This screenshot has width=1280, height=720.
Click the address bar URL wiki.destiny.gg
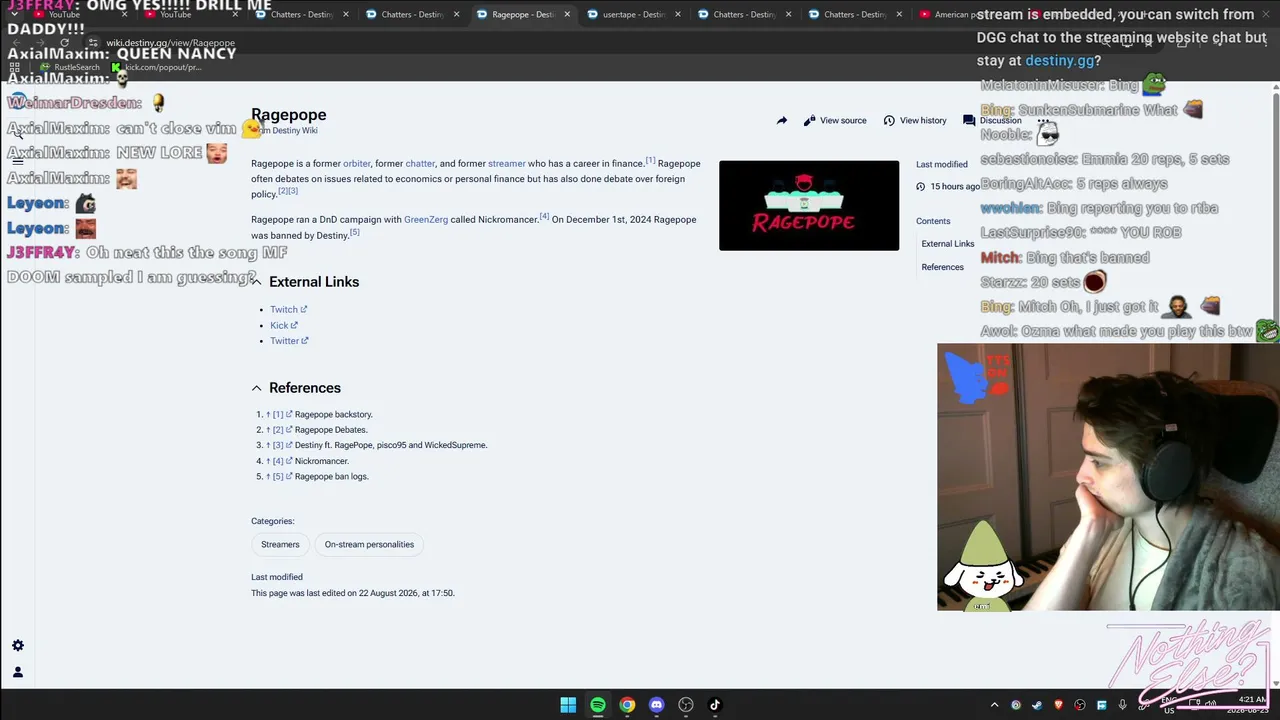click(x=170, y=44)
